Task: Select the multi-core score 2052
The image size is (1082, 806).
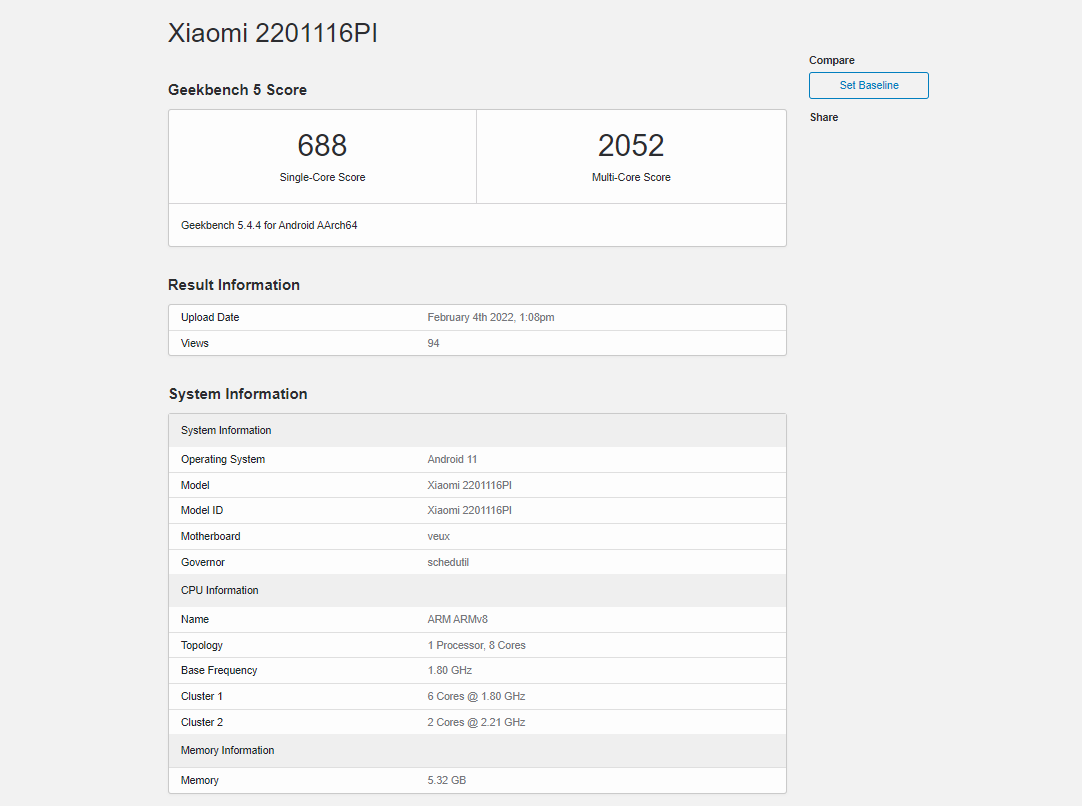Action: point(631,146)
